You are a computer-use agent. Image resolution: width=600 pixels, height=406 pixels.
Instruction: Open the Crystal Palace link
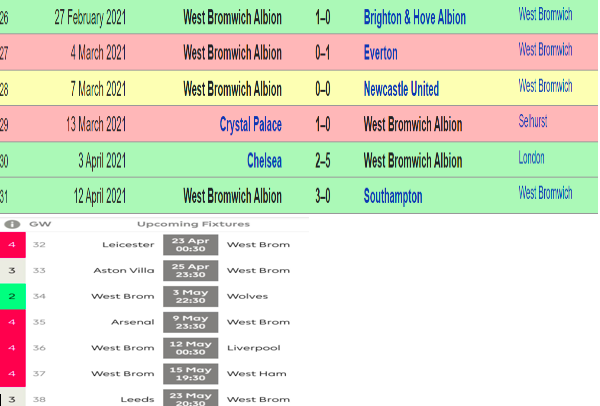251,124
